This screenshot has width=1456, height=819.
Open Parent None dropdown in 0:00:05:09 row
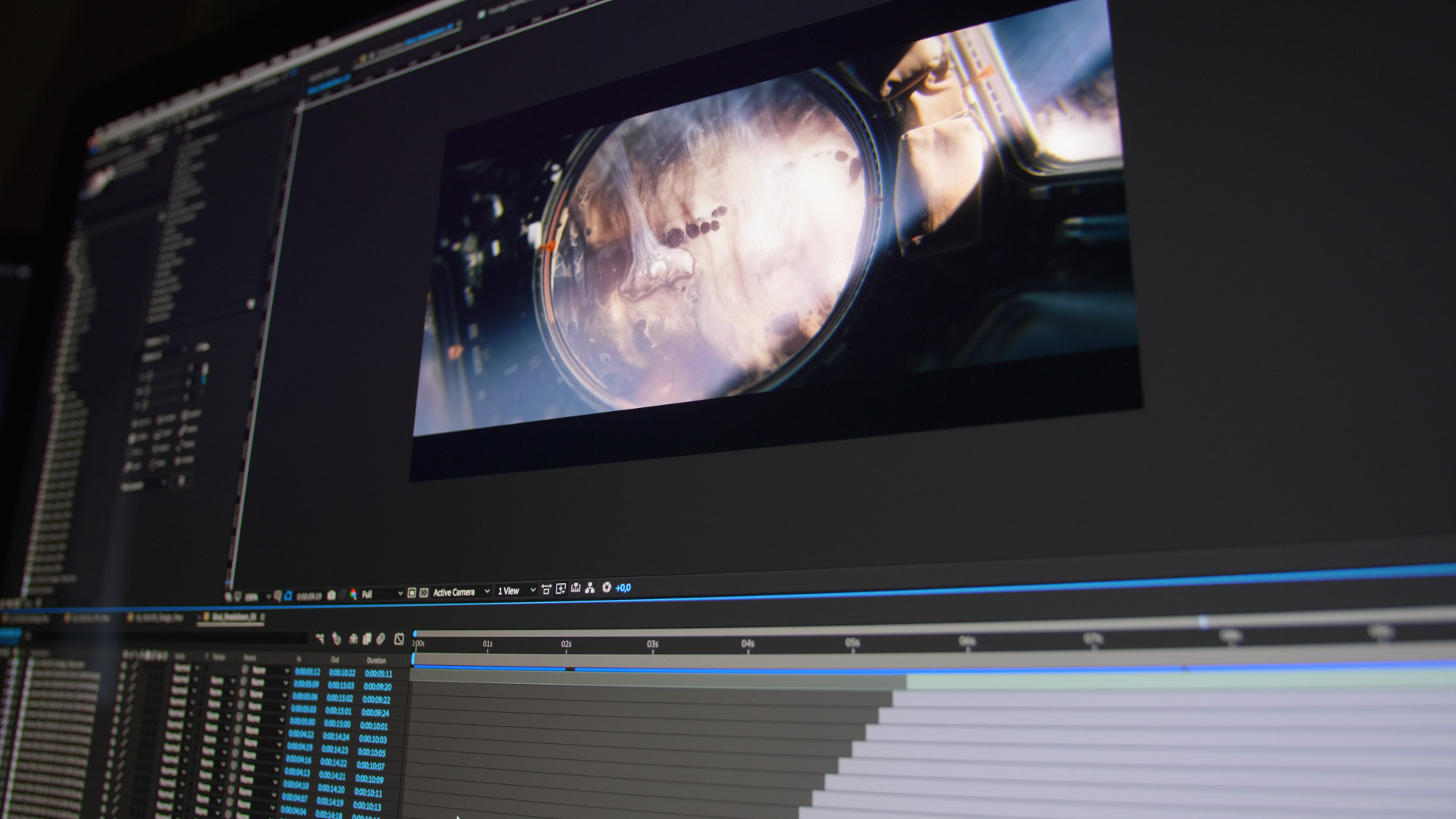269,683
